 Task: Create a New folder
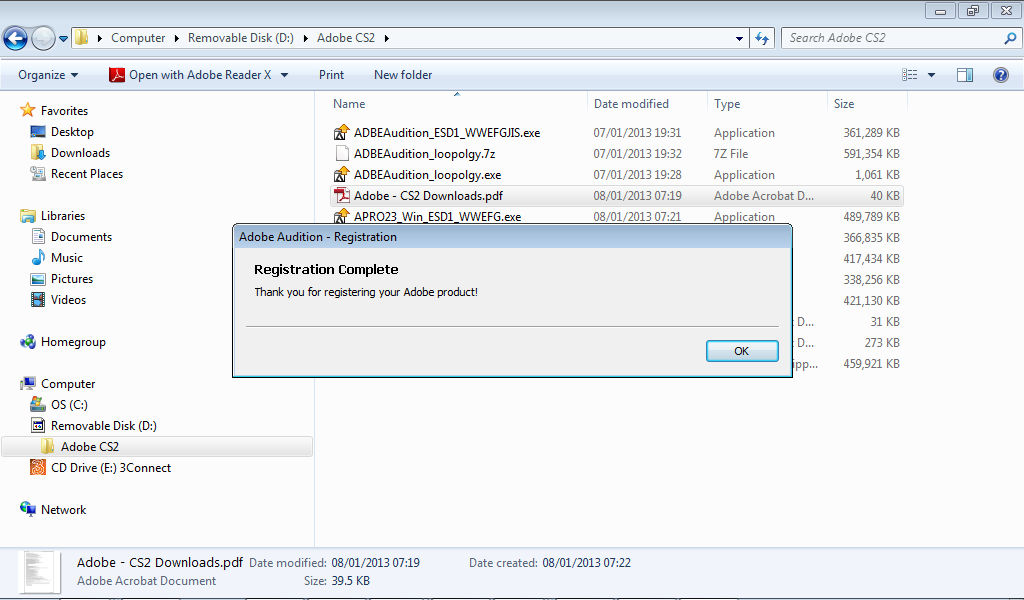[x=403, y=75]
